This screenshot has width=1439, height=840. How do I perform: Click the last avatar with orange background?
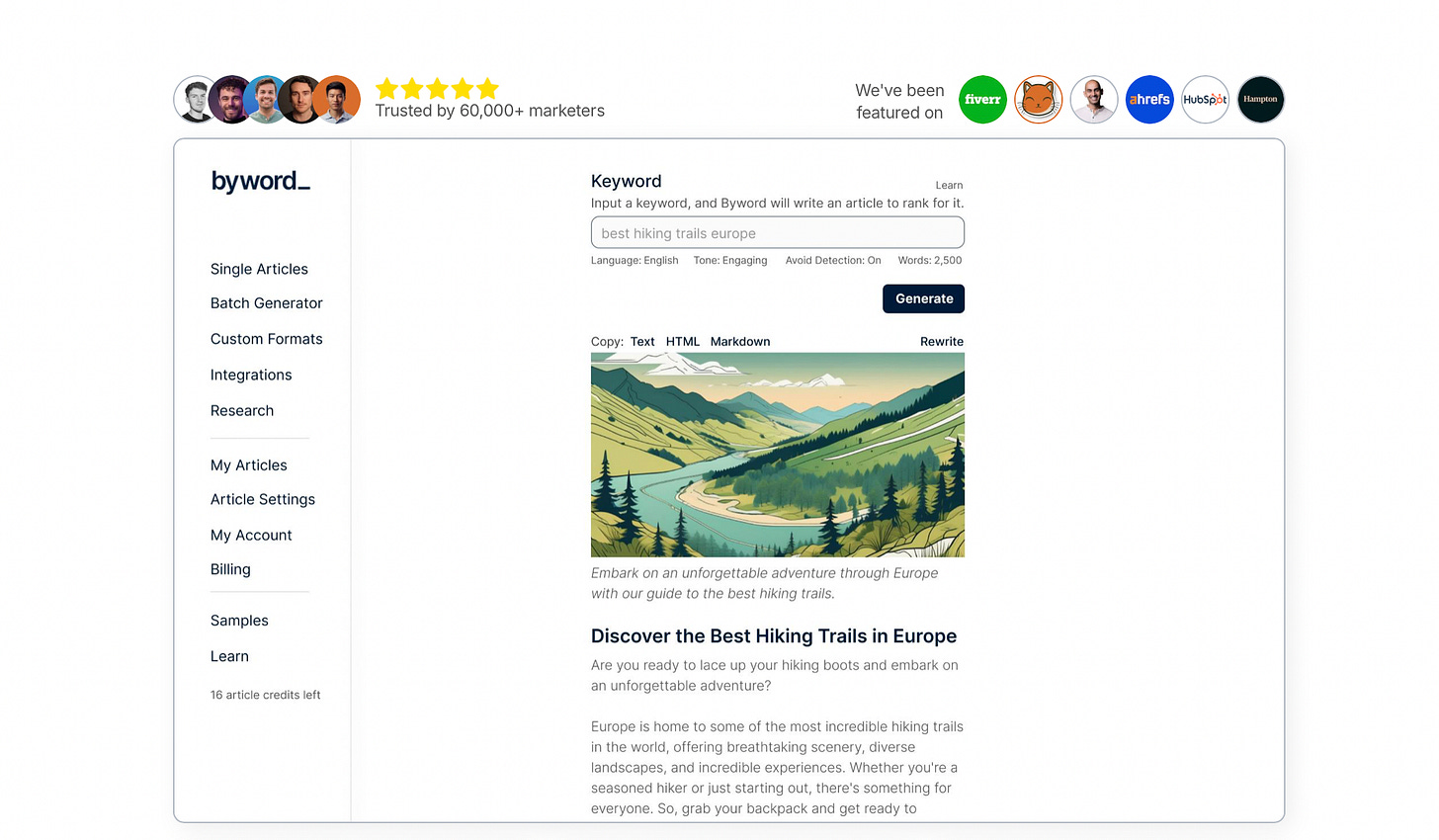[x=339, y=100]
